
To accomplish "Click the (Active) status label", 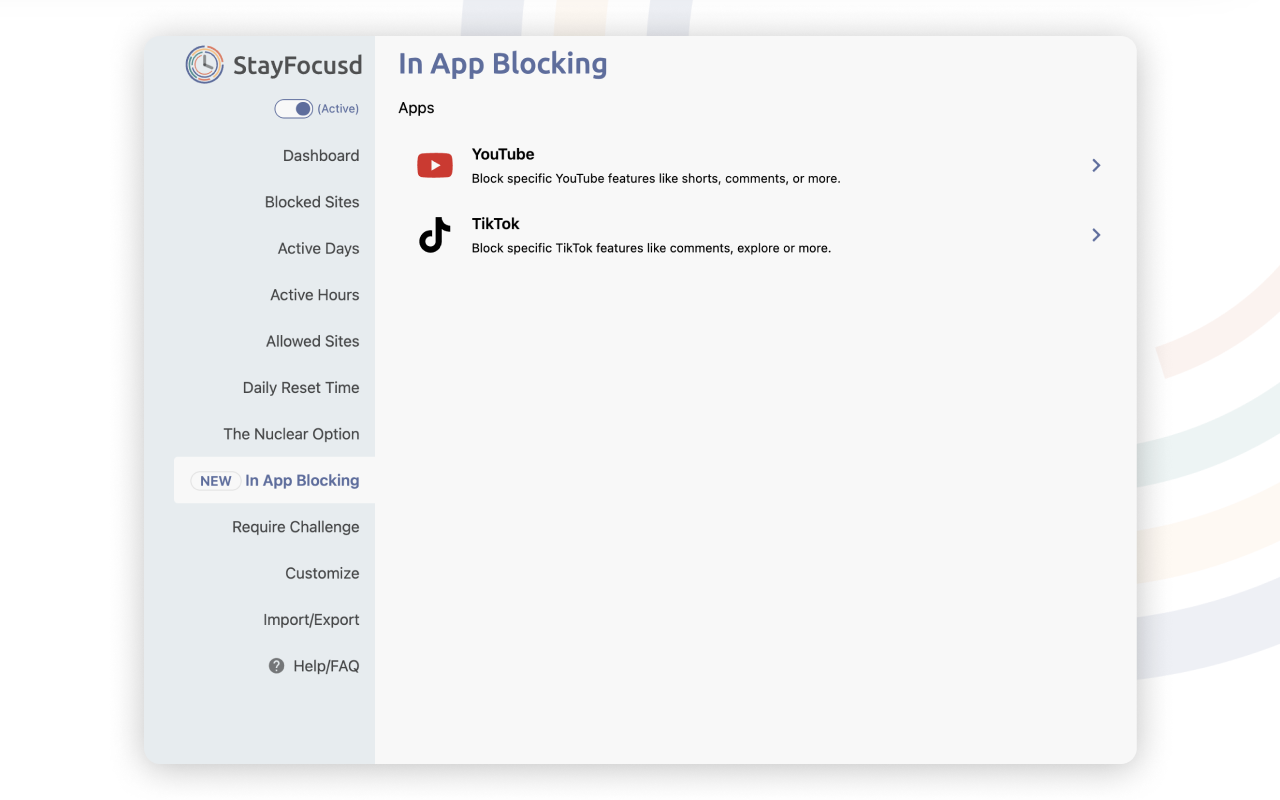I will pos(338,109).
